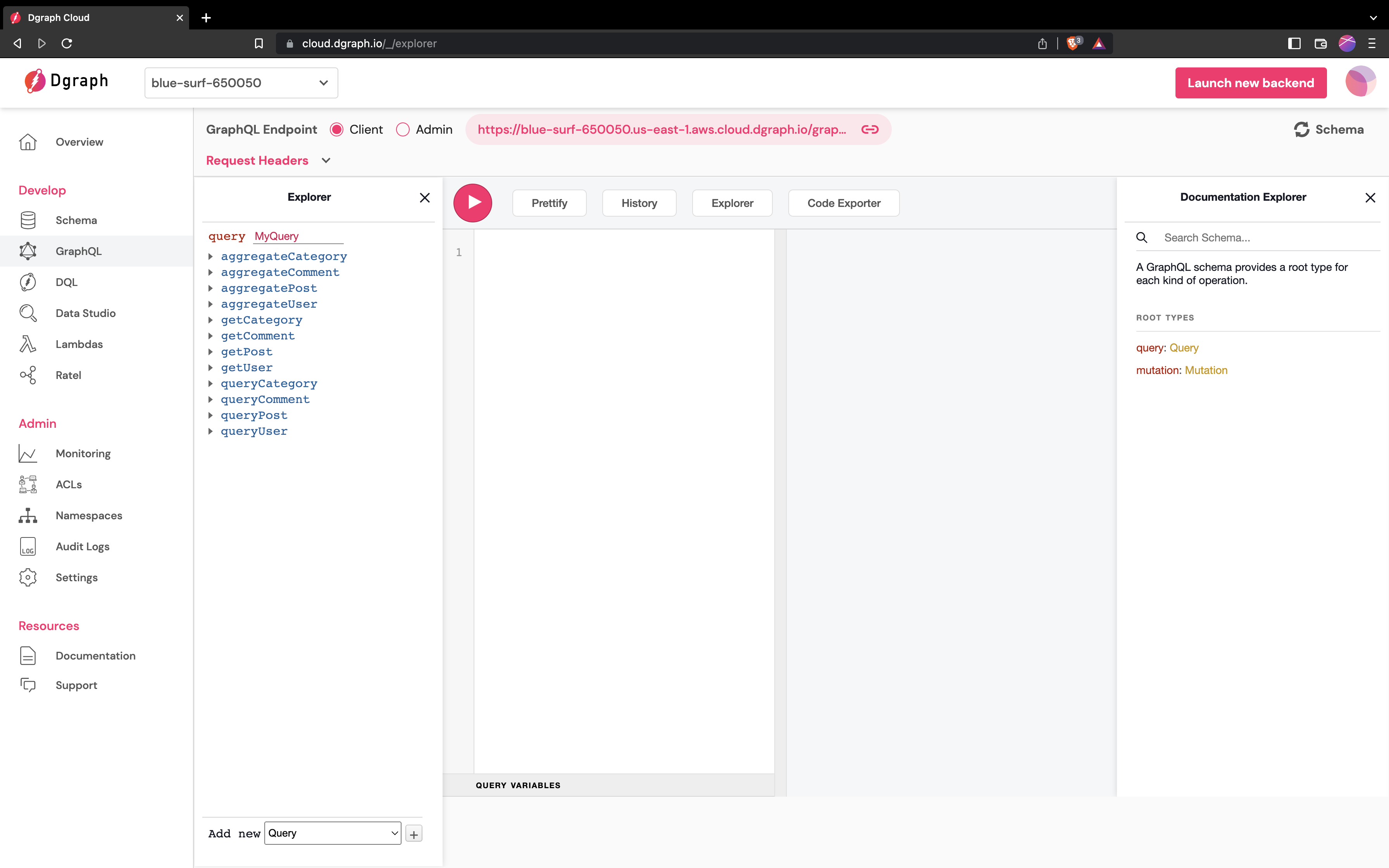The image size is (1389, 868).
Task: Open the Ratel graph icon
Action: point(28,375)
